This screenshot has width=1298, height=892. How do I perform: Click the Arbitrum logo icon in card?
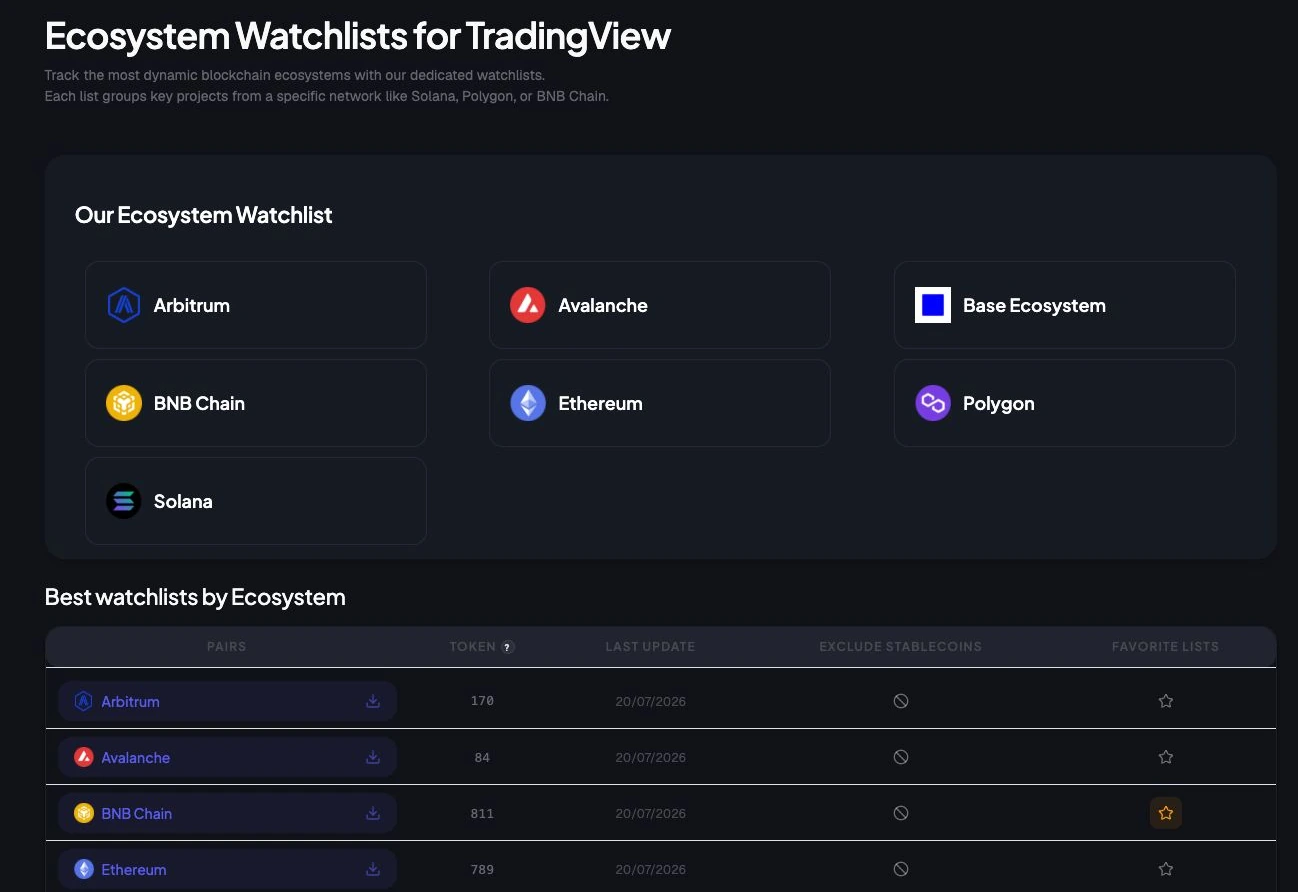click(124, 305)
